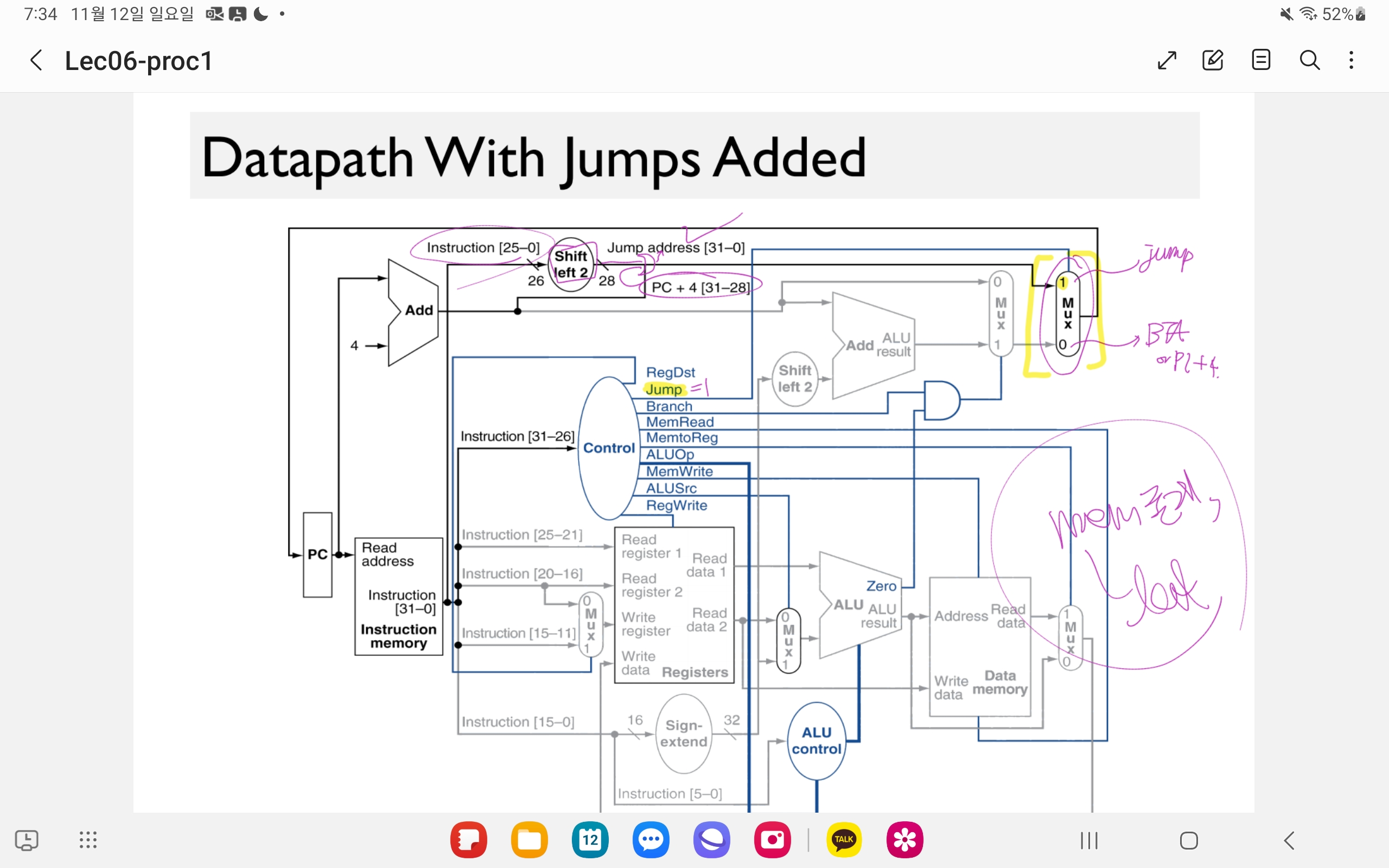Open the KakaoTalk app in dock
Image resolution: width=1389 pixels, height=868 pixels.
(844, 840)
